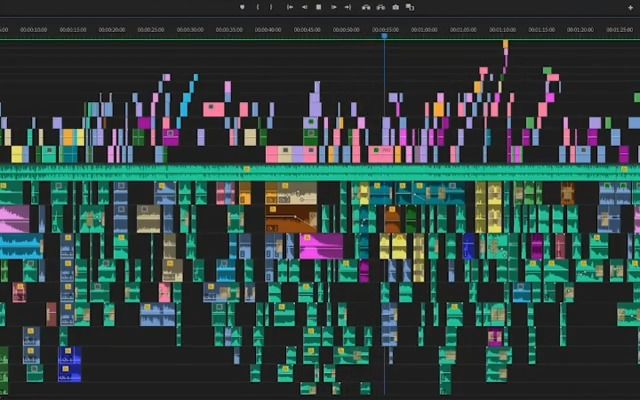Click ruler timecode 00:00:20:00
The width and height of the screenshot is (640, 400).
click(112, 30)
